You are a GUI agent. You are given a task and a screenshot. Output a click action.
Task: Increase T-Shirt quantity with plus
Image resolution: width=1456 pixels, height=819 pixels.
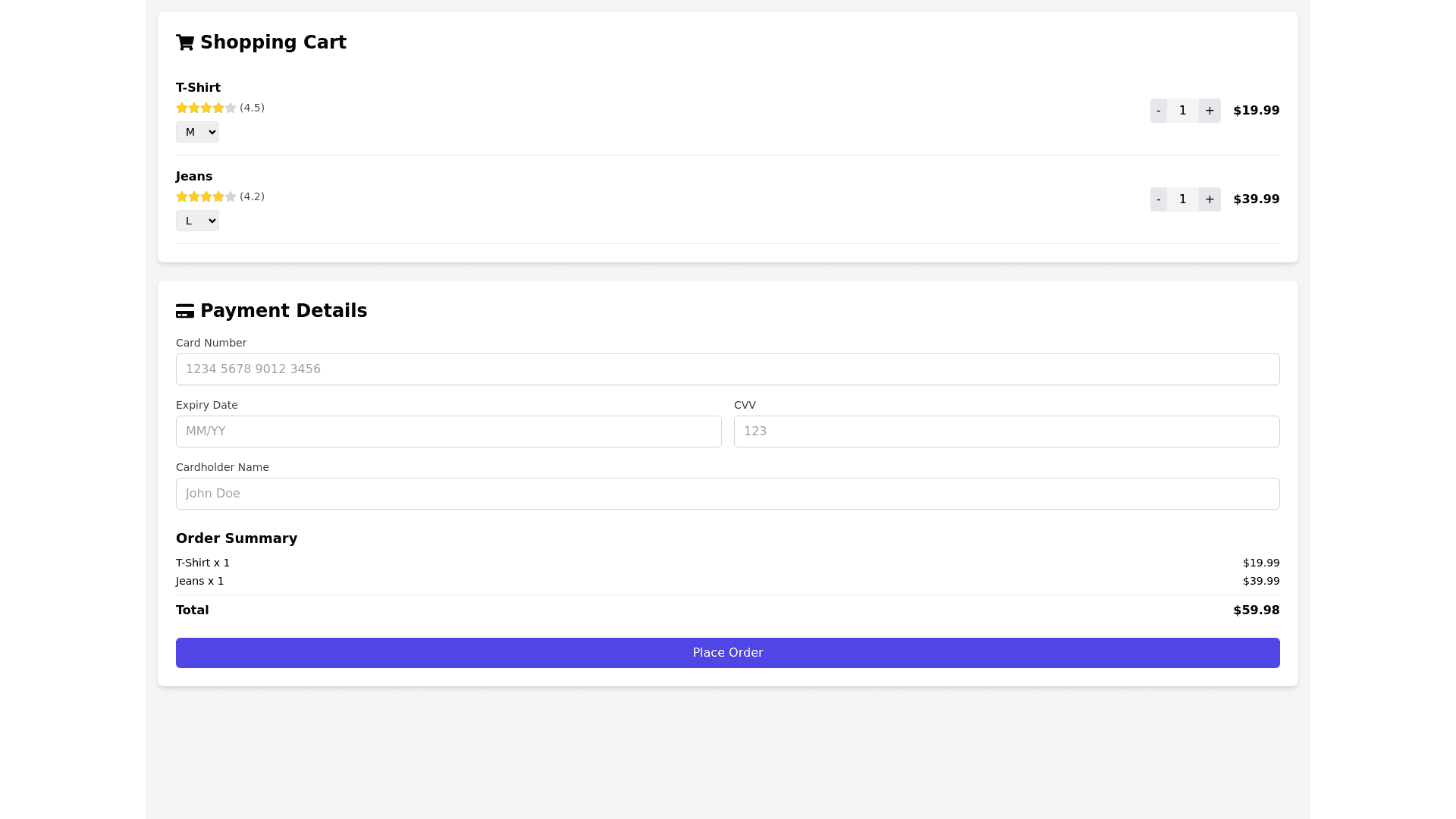1210,111
